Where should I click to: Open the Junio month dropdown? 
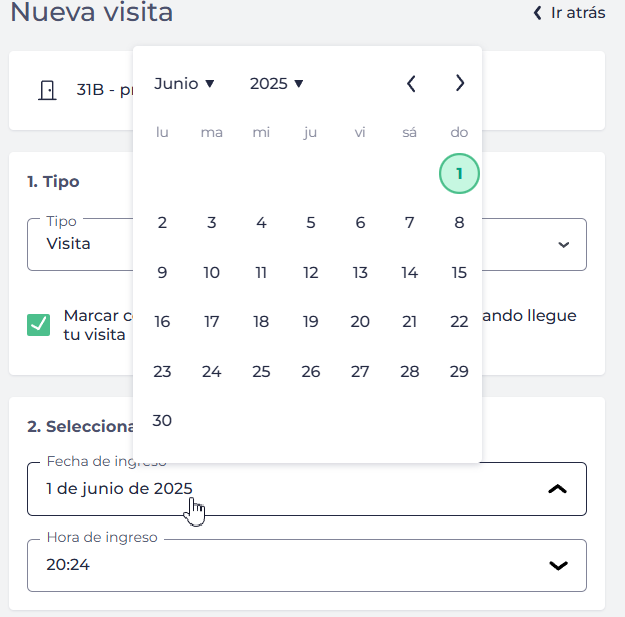pos(184,84)
